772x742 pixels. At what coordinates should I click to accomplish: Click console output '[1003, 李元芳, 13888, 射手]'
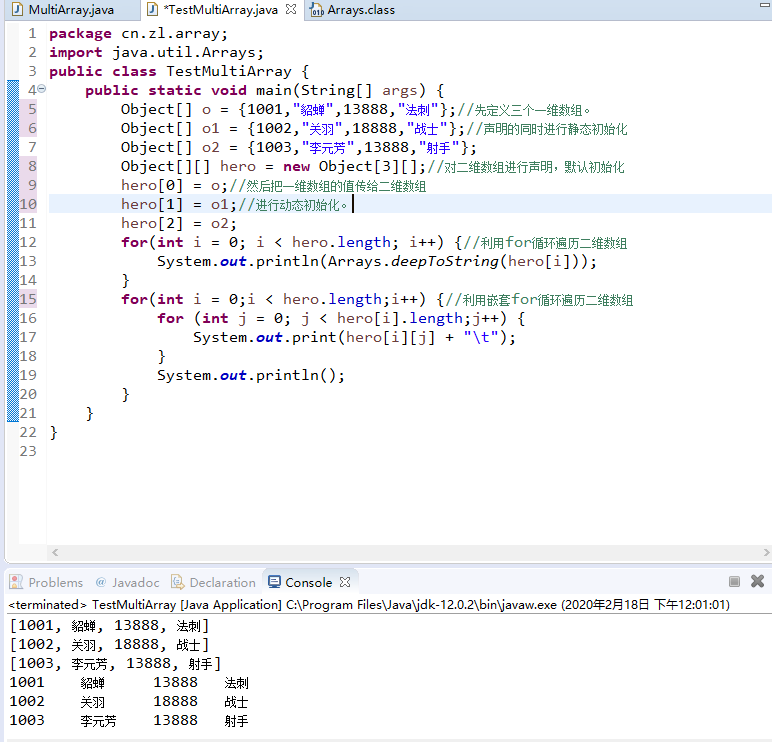[115, 664]
